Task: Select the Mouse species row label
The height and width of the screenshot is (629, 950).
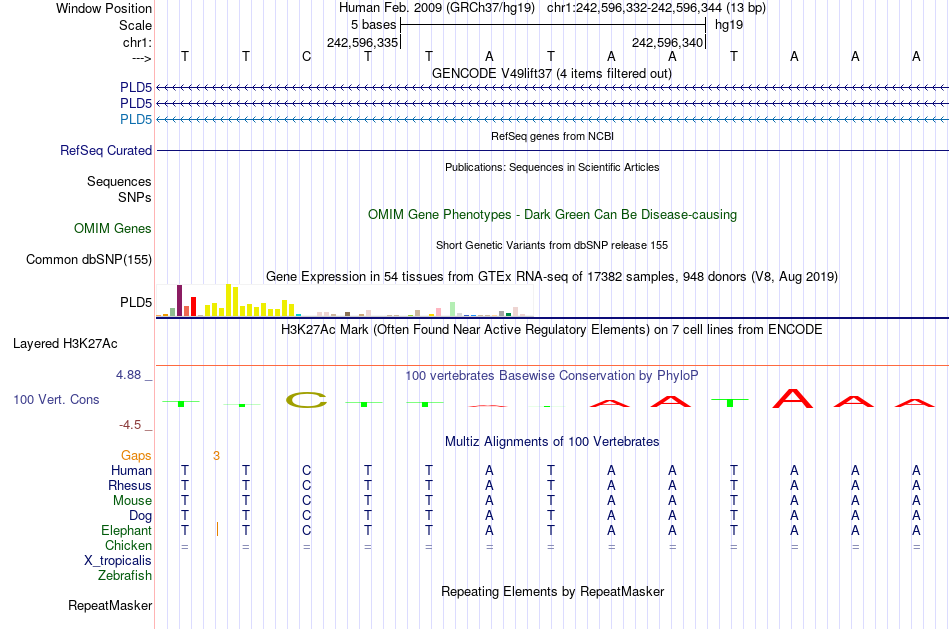Action: 132,501
